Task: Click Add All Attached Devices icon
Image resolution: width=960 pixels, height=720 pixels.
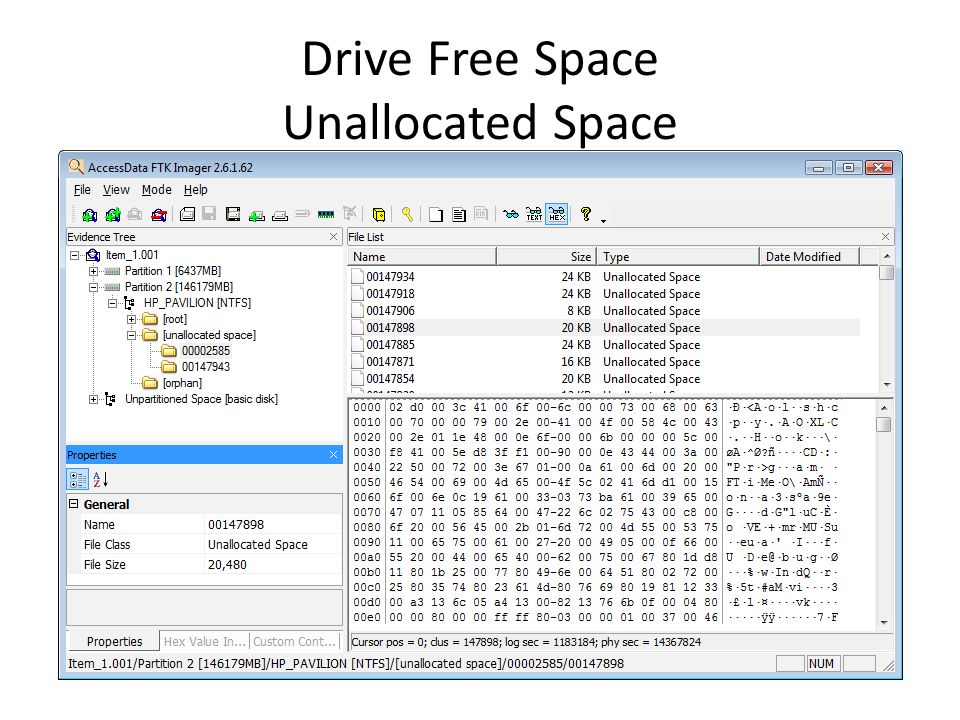Action: (x=113, y=214)
